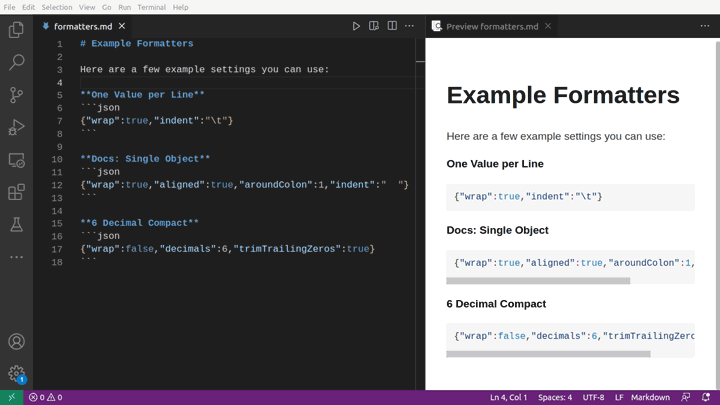Open the Edit menu

click(x=28, y=7)
